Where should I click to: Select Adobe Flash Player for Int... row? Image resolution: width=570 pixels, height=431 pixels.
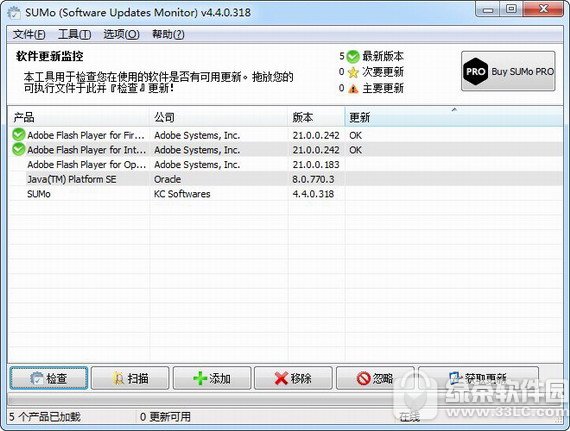point(285,150)
